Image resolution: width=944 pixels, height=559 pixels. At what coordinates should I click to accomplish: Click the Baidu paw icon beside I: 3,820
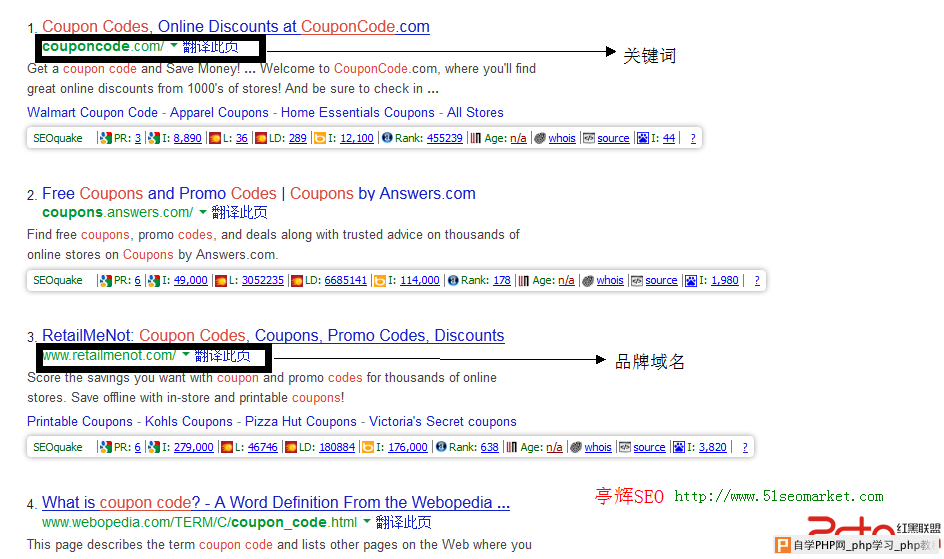coord(679,448)
